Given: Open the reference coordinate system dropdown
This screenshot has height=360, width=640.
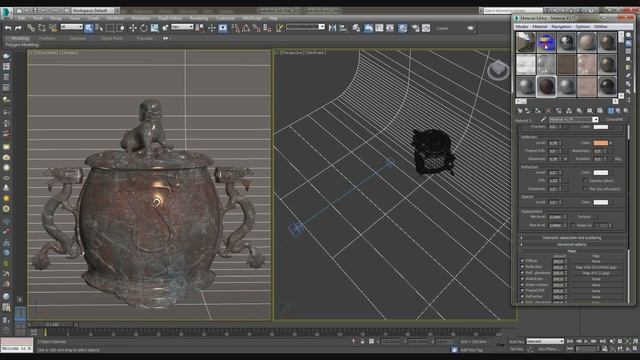Looking at the screenshot, I should coord(182,27).
